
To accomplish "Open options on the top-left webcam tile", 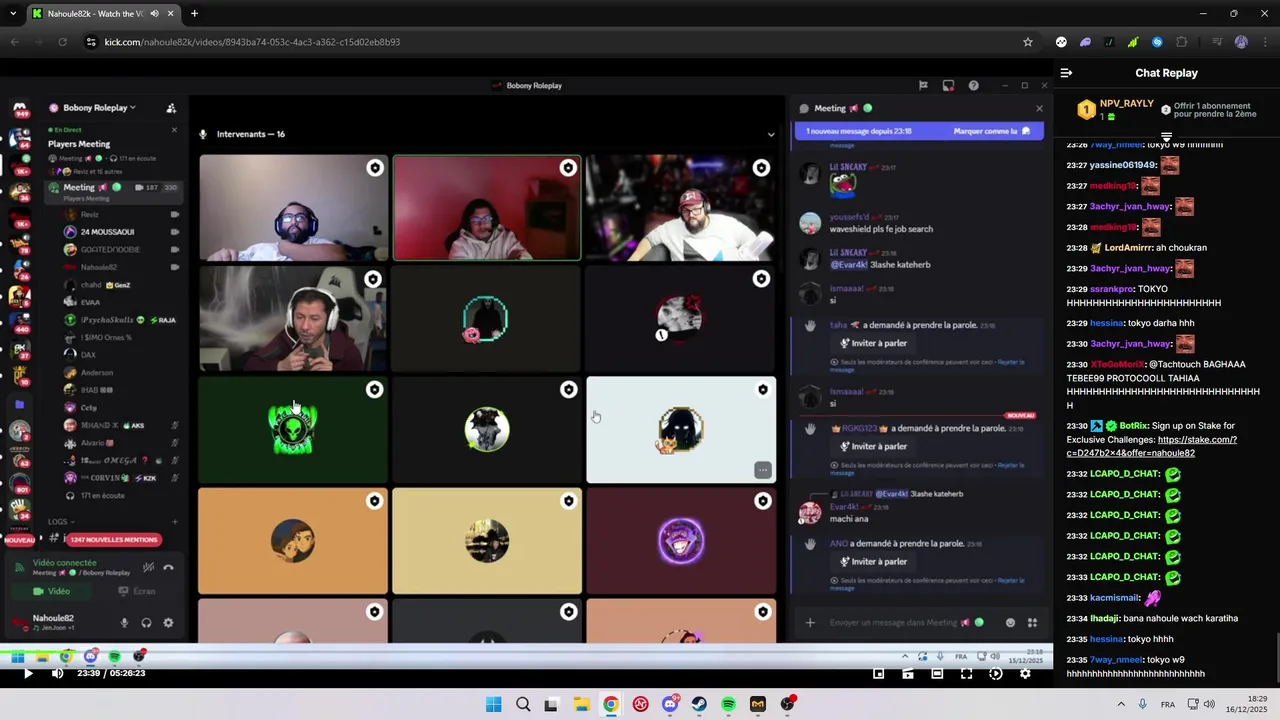I will pos(374,168).
